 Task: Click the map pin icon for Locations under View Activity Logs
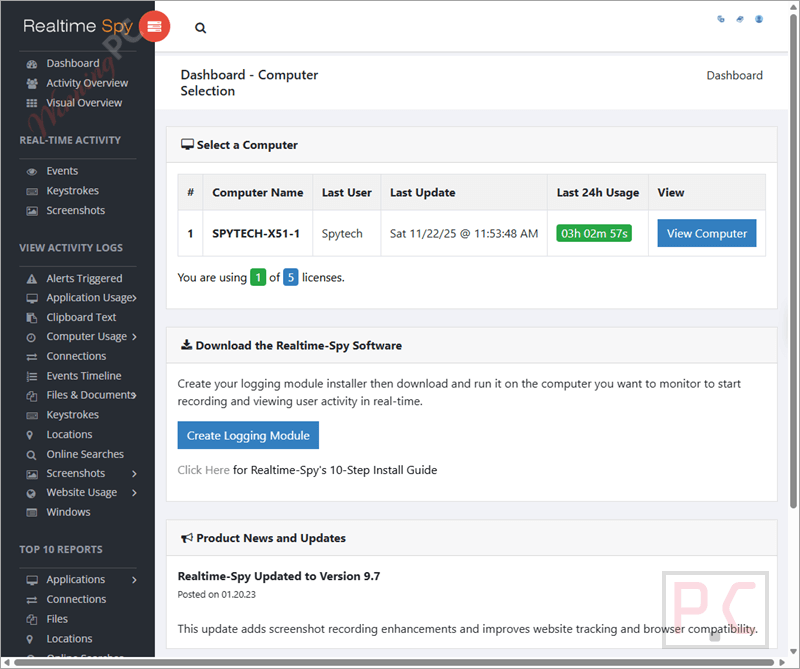click(x=30, y=435)
